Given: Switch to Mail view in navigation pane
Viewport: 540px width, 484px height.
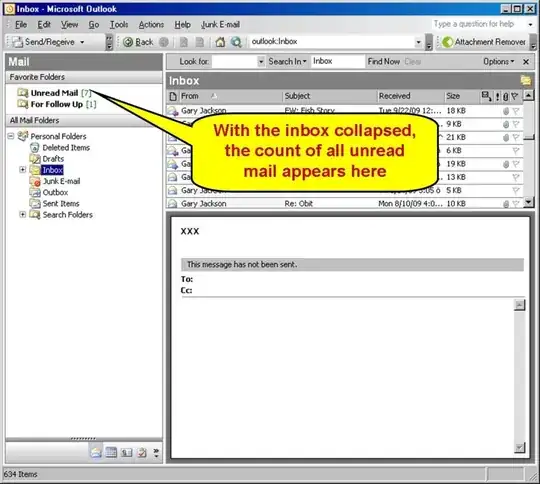Looking at the screenshot, I should tap(96, 452).
